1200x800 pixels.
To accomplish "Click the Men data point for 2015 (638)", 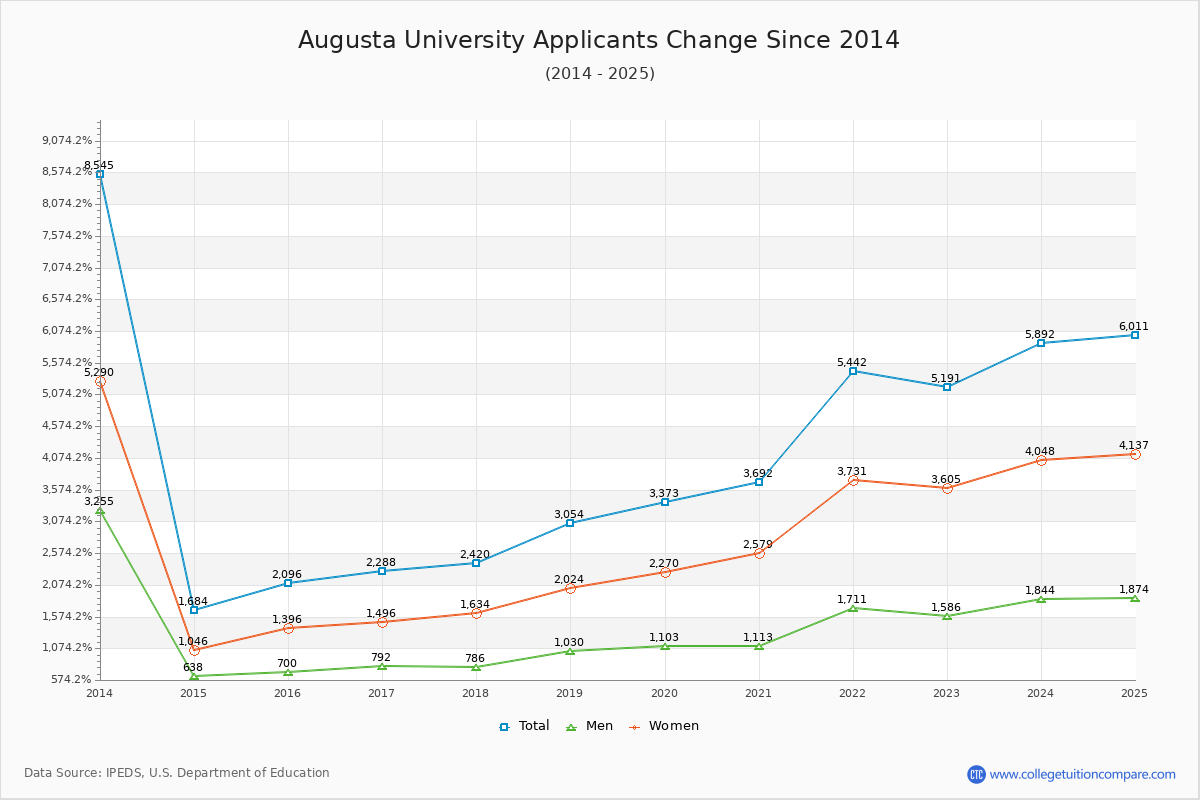I will click(x=194, y=676).
